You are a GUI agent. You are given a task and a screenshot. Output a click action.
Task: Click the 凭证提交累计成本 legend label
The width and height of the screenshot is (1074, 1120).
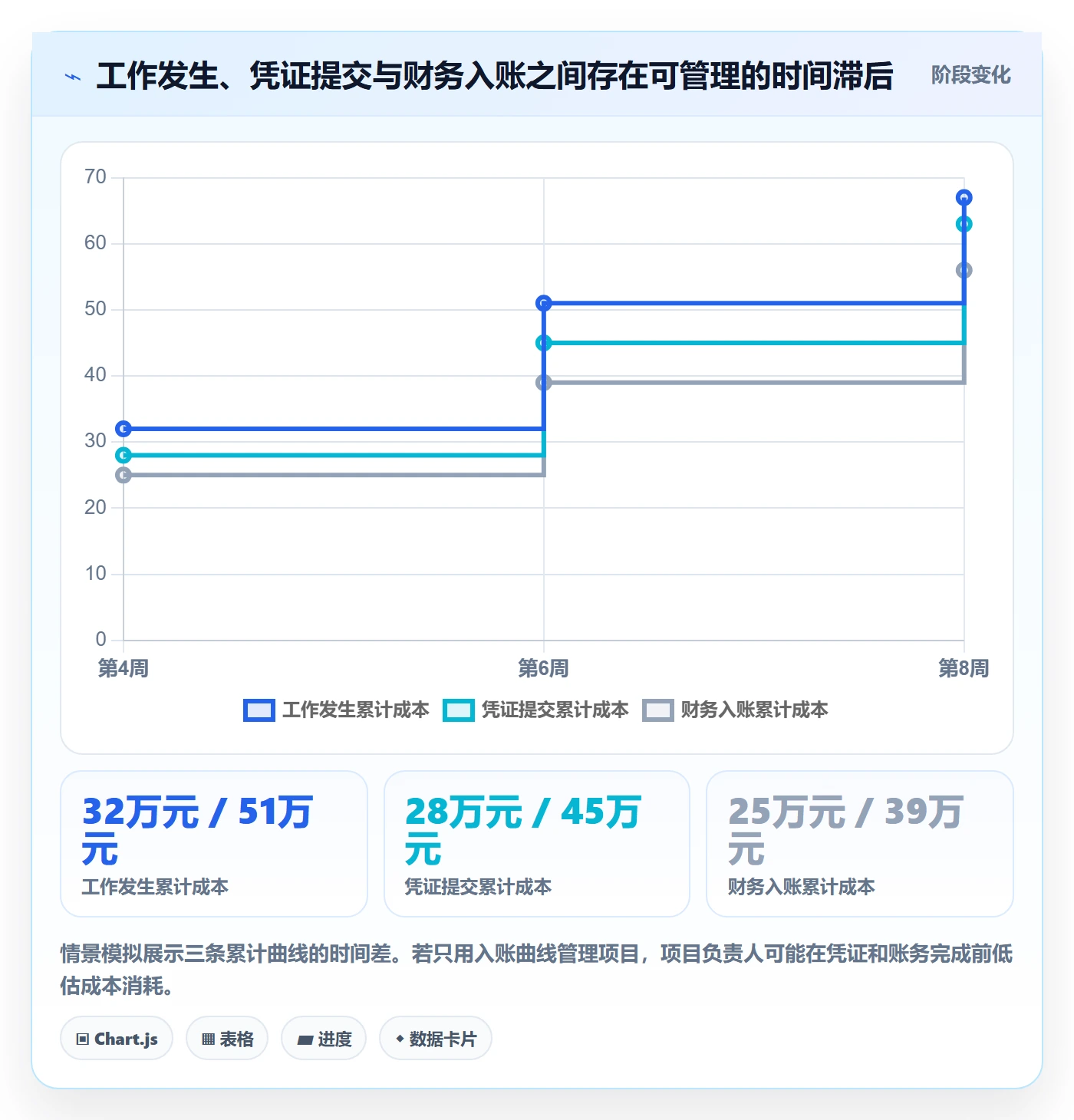click(555, 710)
